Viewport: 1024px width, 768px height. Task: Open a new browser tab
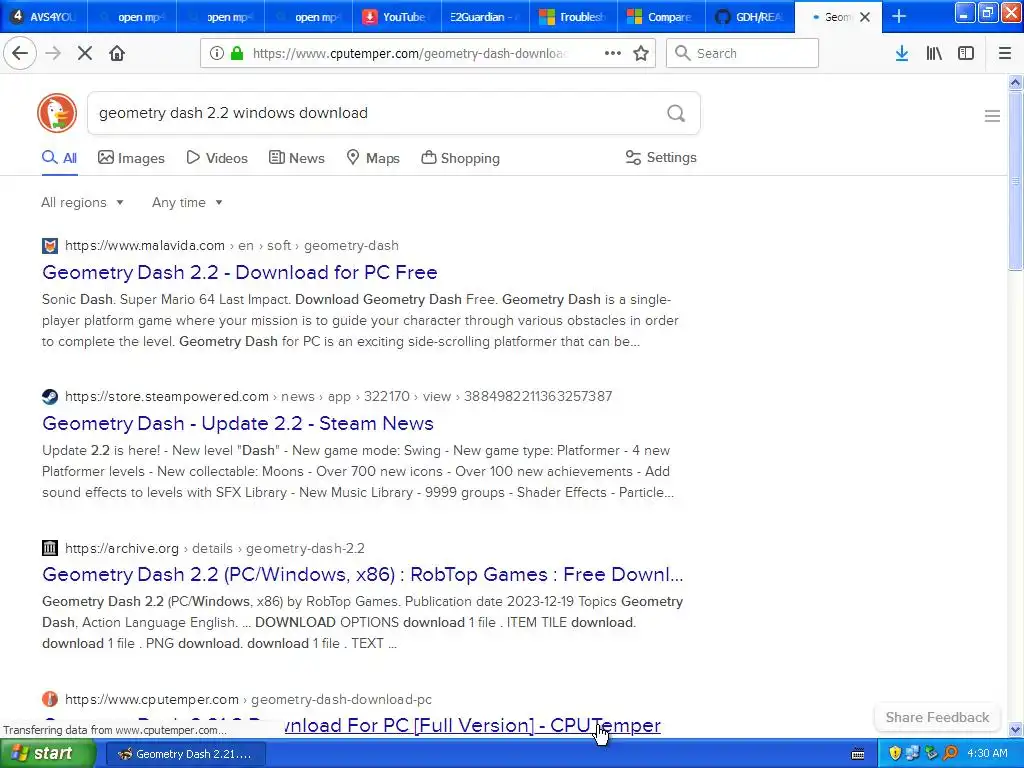point(899,16)
